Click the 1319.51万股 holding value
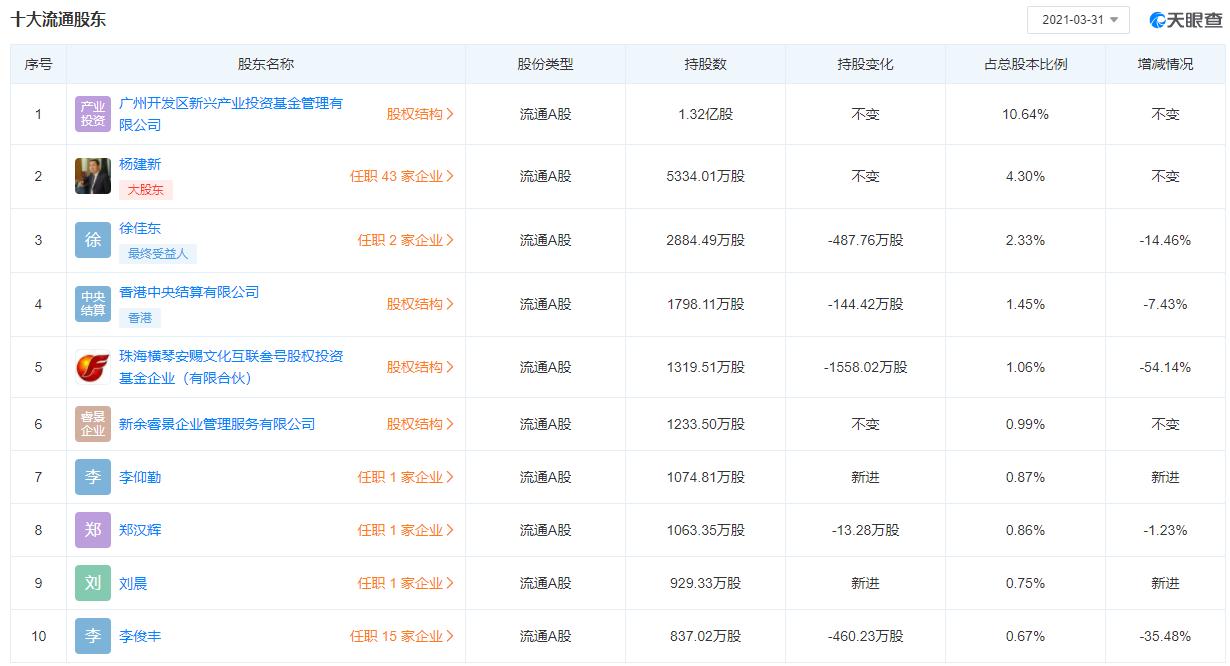 pyautogui.click(x=706, y=367)
